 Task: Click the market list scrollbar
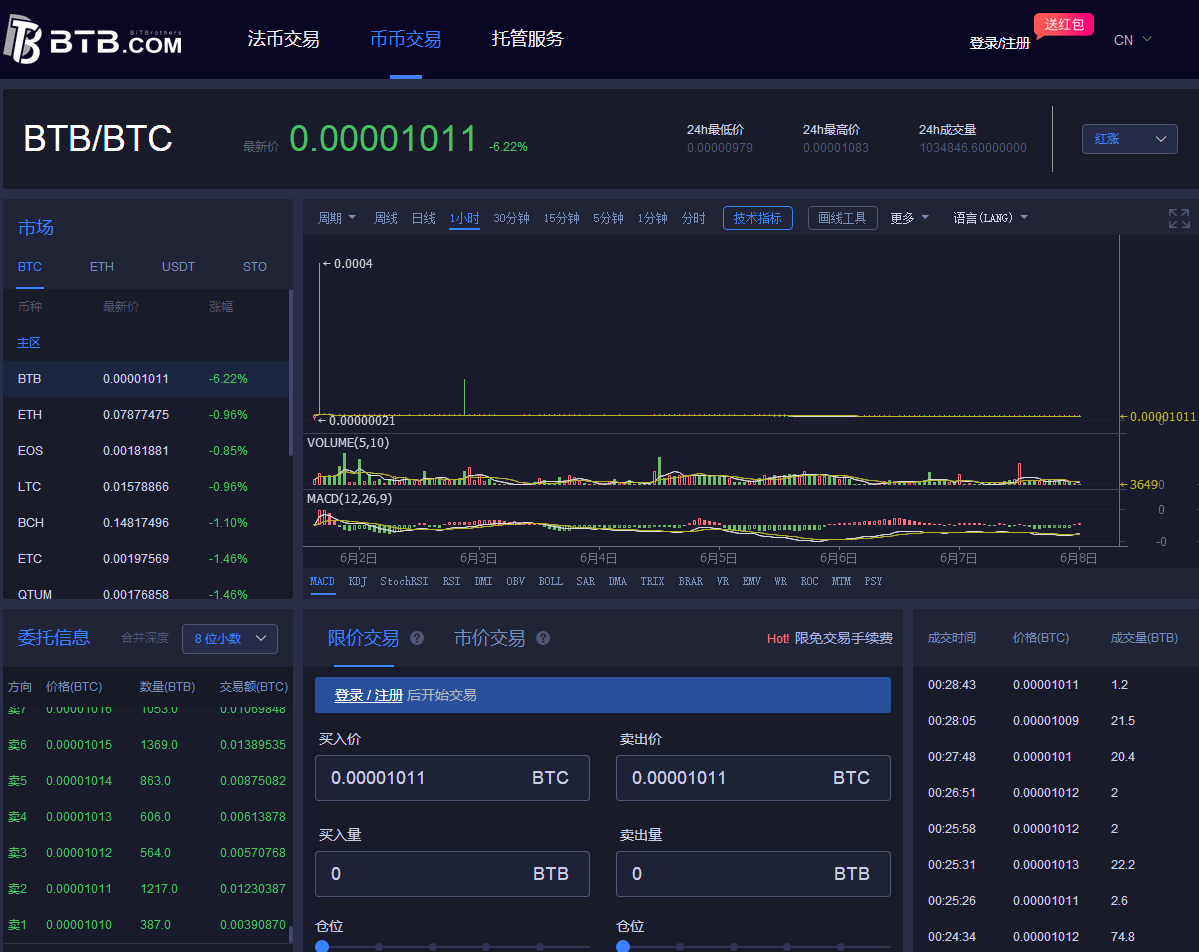(291, 372)
